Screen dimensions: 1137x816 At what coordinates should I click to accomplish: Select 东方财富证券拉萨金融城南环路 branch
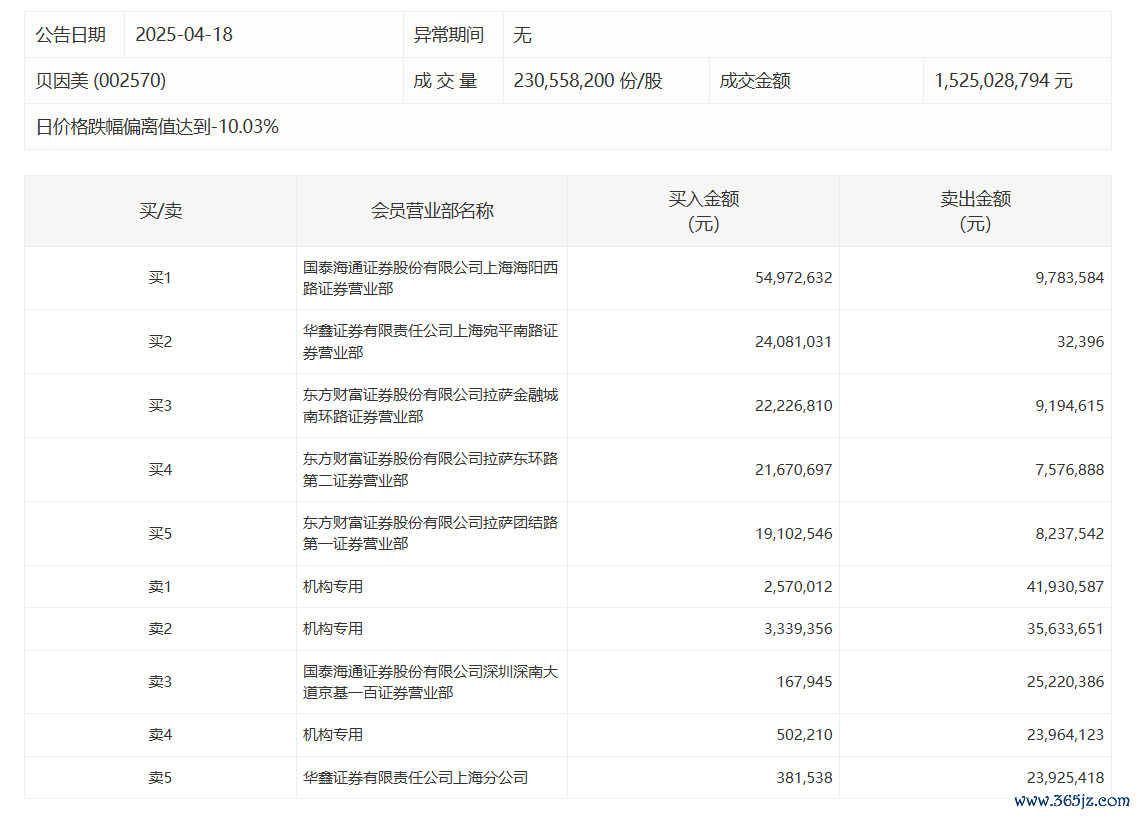[x=430, y=406]
